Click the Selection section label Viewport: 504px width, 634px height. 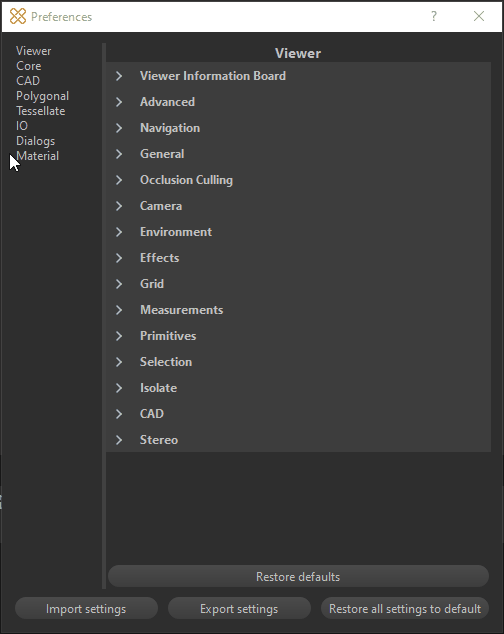[166, 362]
